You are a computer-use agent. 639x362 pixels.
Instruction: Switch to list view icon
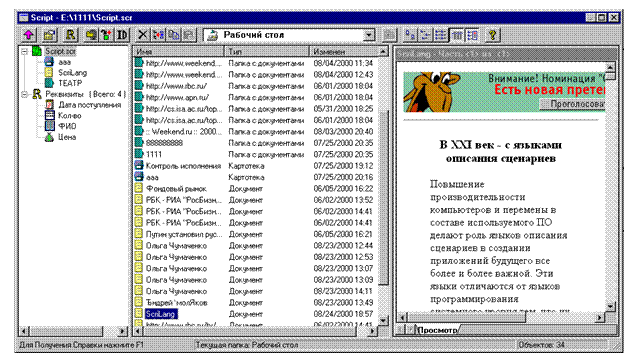441,35
